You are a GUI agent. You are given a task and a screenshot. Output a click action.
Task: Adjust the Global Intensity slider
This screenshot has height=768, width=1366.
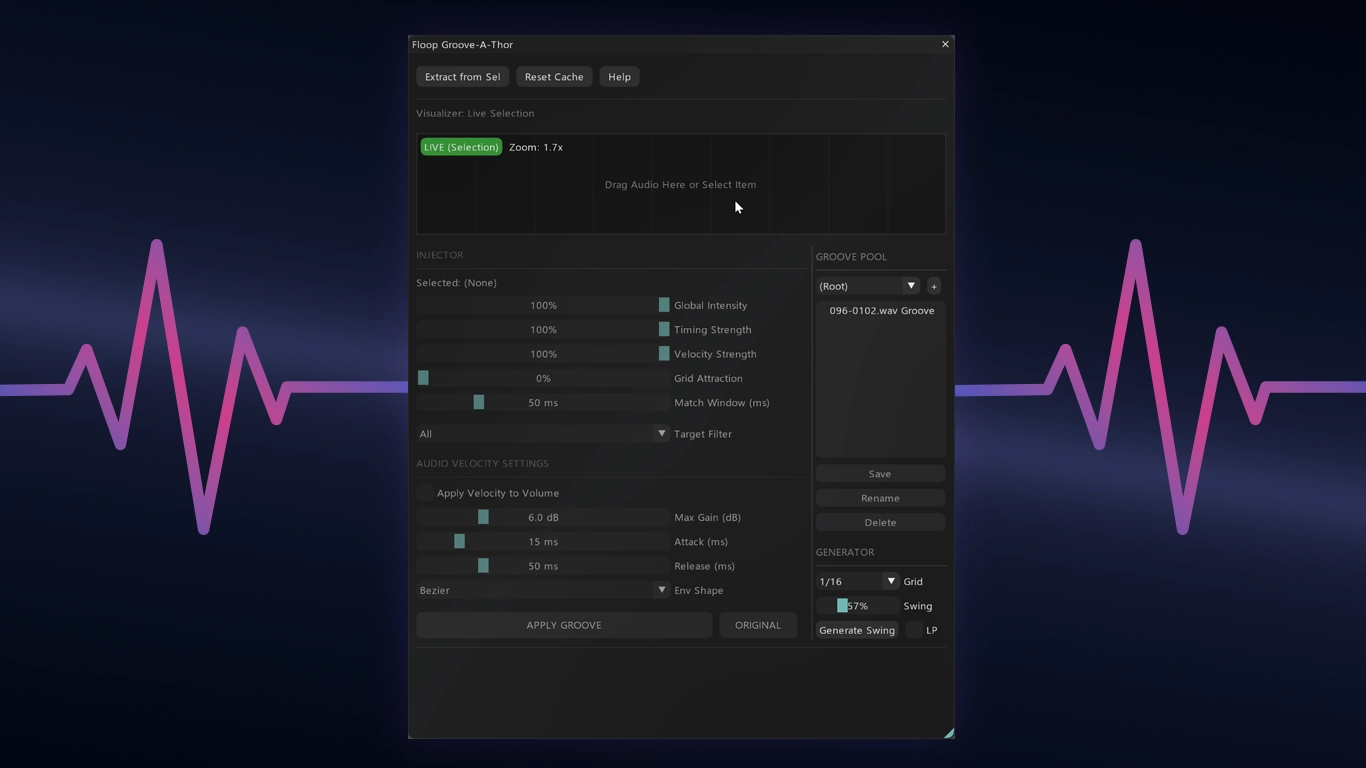[543, 305]
